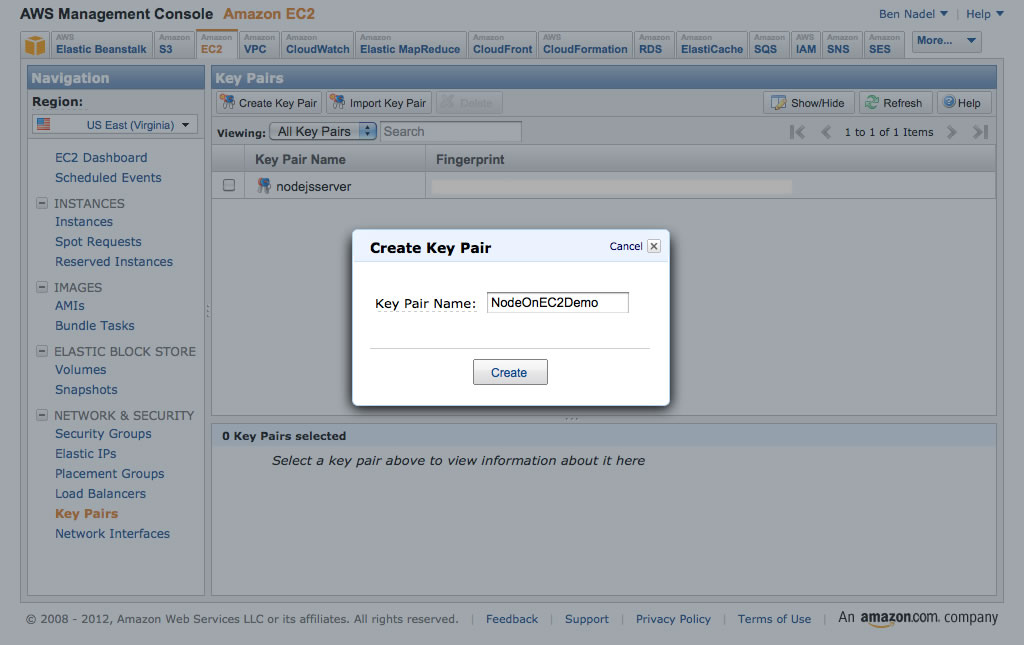Switch to the ElastiCache tab
The image size is (1024, 645).
click(712, 44)
